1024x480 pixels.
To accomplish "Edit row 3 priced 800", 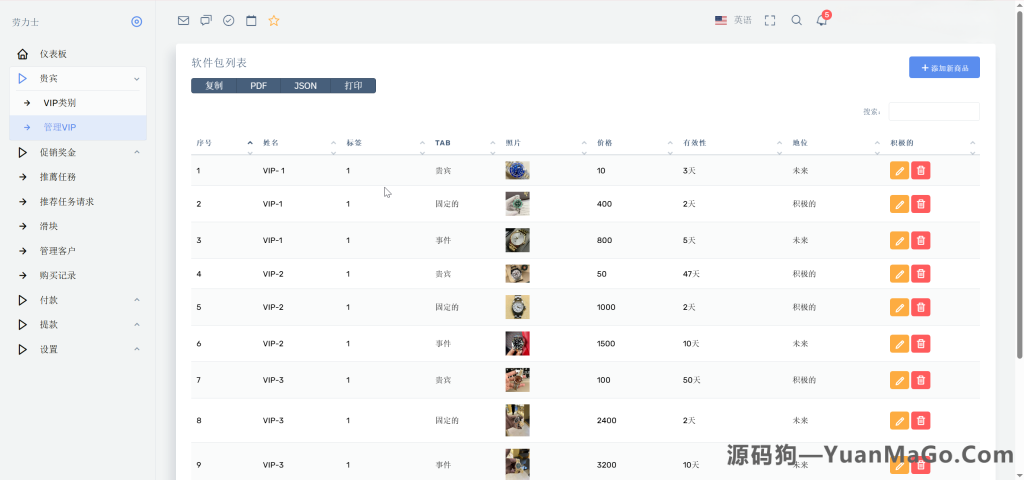I will click(x=899, y=240).
